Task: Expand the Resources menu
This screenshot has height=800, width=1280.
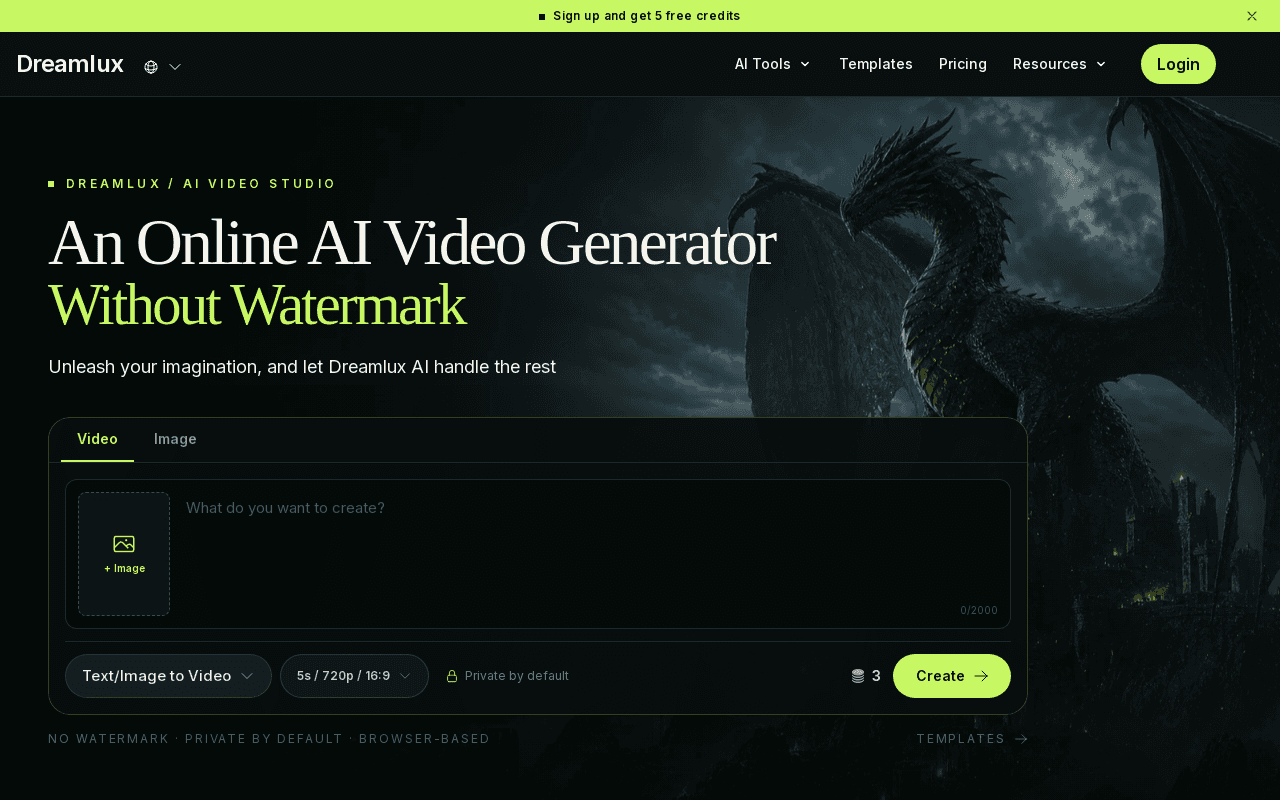Action: point(1060,64)
